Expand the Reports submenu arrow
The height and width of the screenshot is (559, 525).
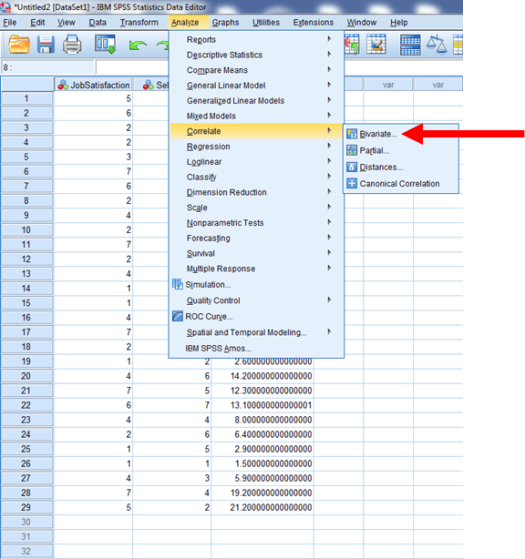tap(329, 39)
